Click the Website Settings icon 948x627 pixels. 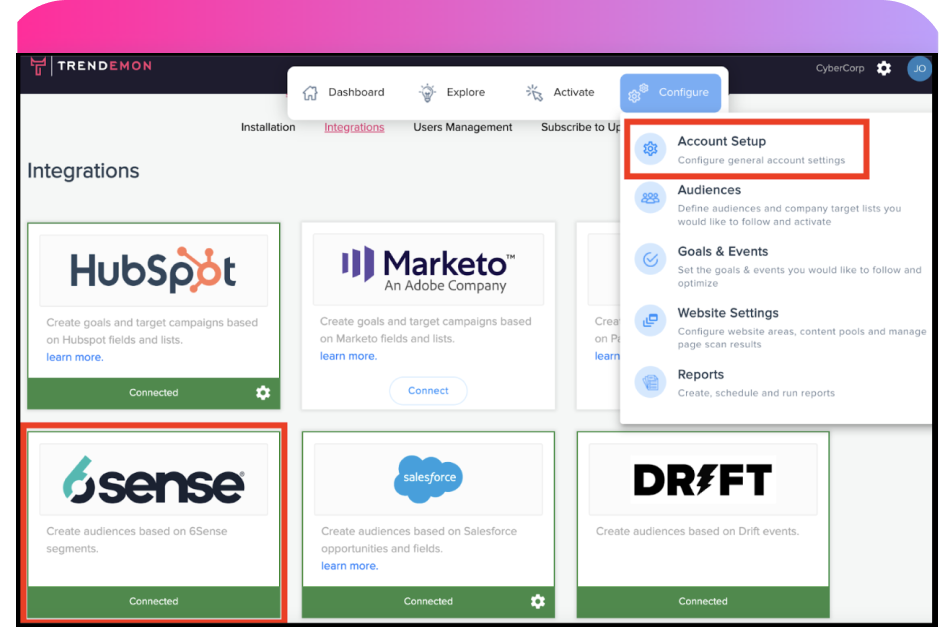pyautogui.click(x=651, y=320)
